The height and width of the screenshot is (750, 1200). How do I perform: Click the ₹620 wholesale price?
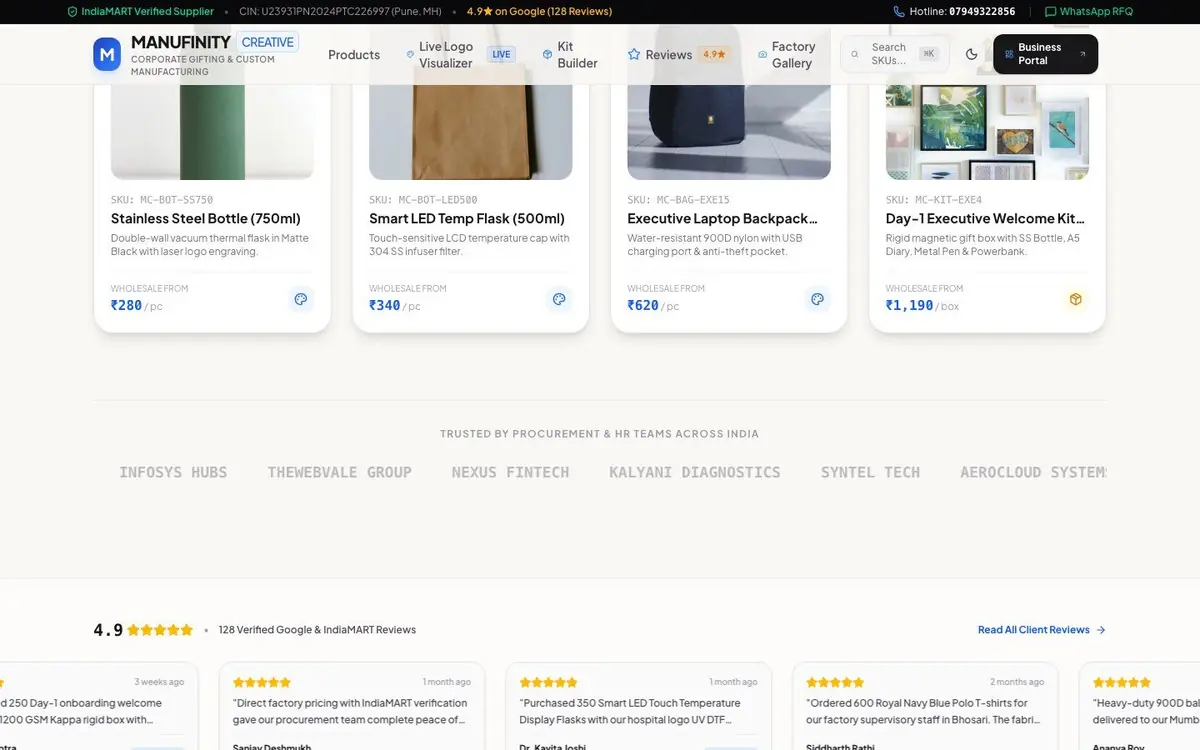[643, 306]
